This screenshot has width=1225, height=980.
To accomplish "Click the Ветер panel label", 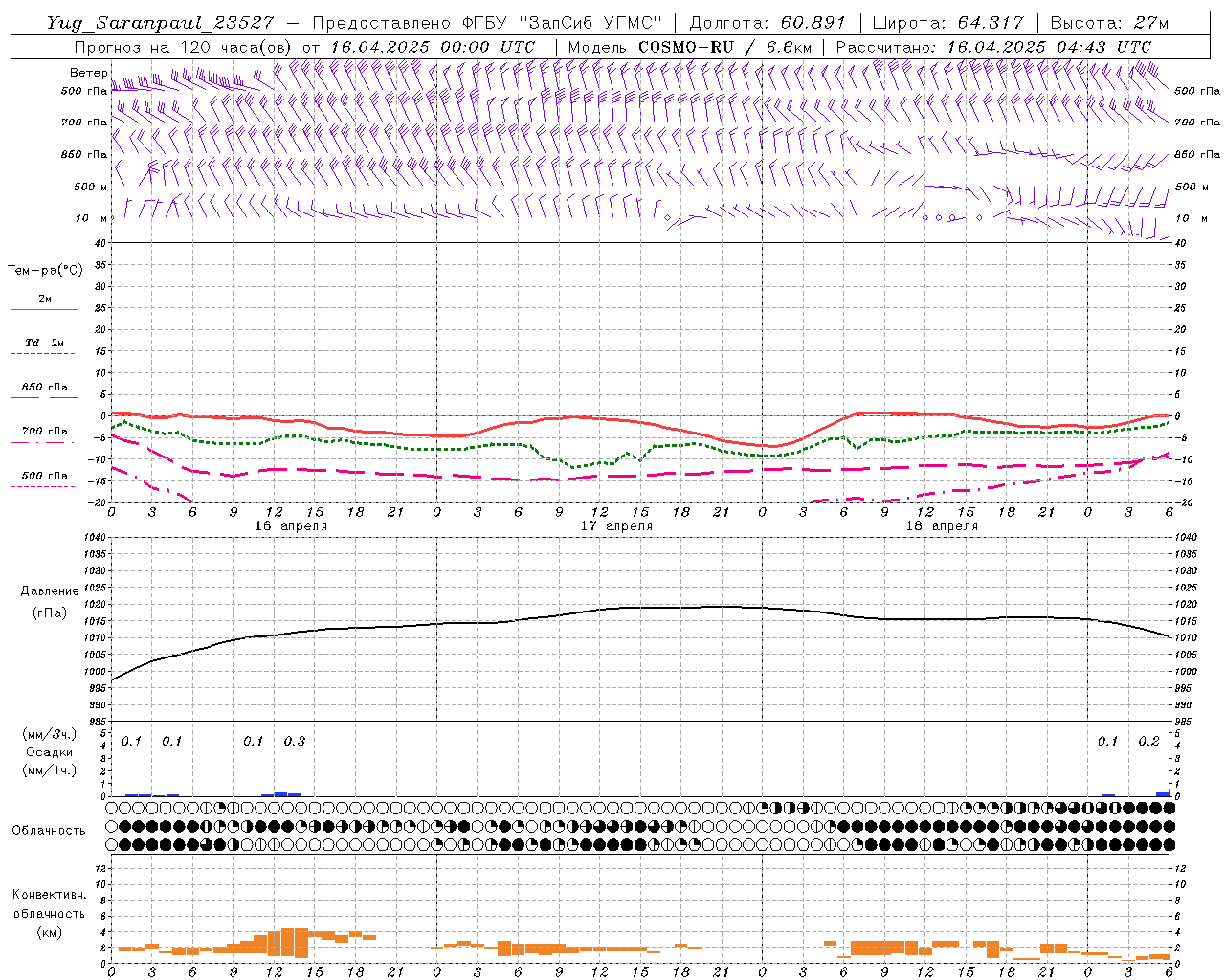I will [x=88, y=73].
